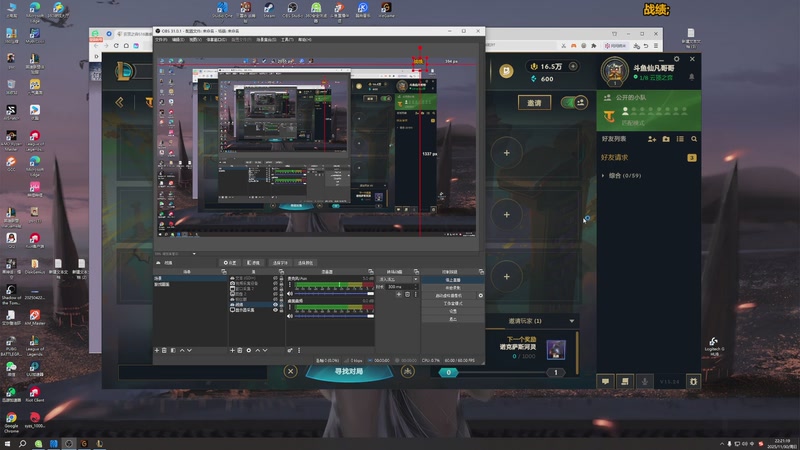This screenshot has height=450, width=800.
Task: Open advanced audio properties gear in mixer
Action: click(290, 351)
